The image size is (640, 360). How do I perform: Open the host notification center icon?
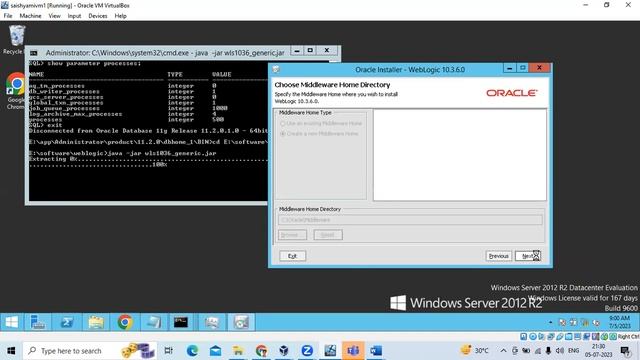625,351
